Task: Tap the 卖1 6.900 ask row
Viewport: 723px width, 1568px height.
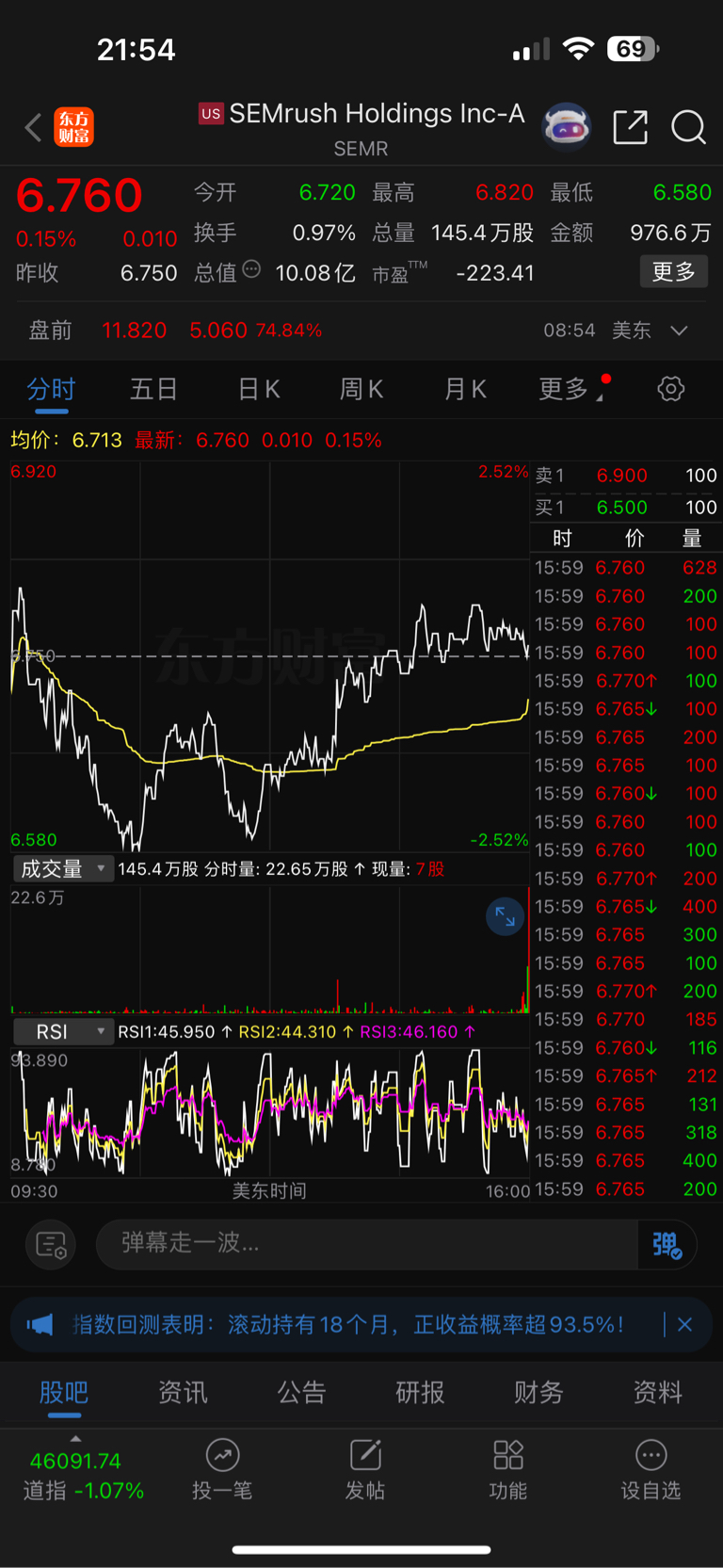Action: pos(626,476)
